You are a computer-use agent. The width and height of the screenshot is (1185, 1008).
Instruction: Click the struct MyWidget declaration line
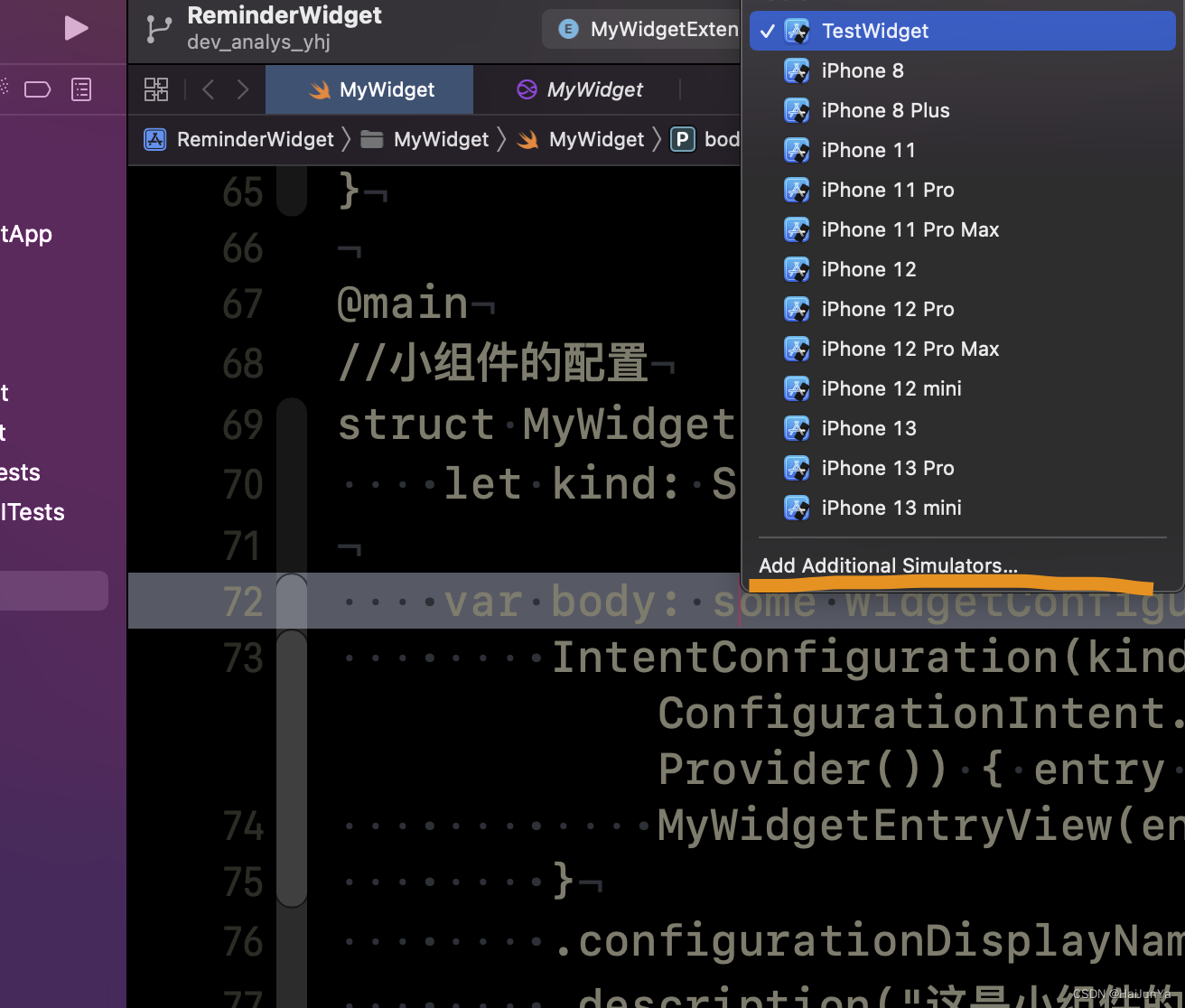coord(537,424)
